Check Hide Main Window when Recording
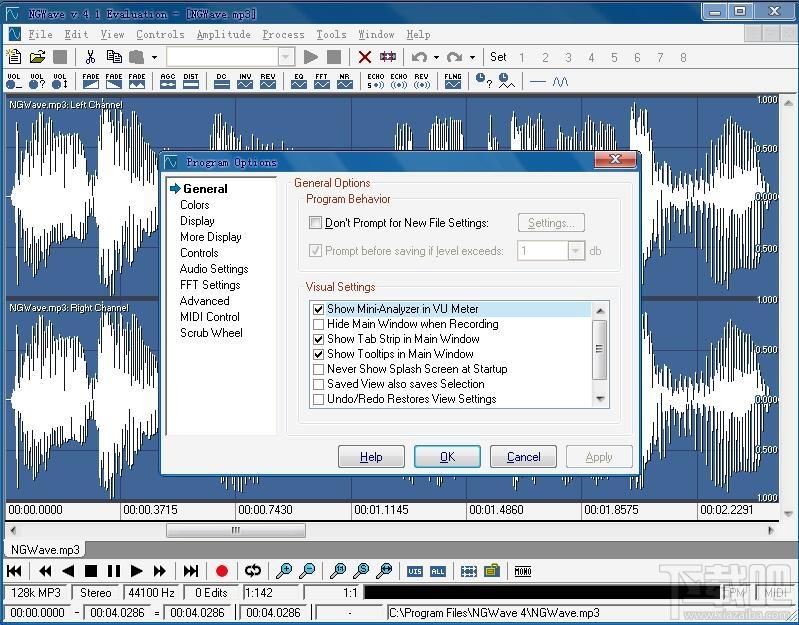The height and width of the screenshot is (625, 799). [x=318, y=324]
